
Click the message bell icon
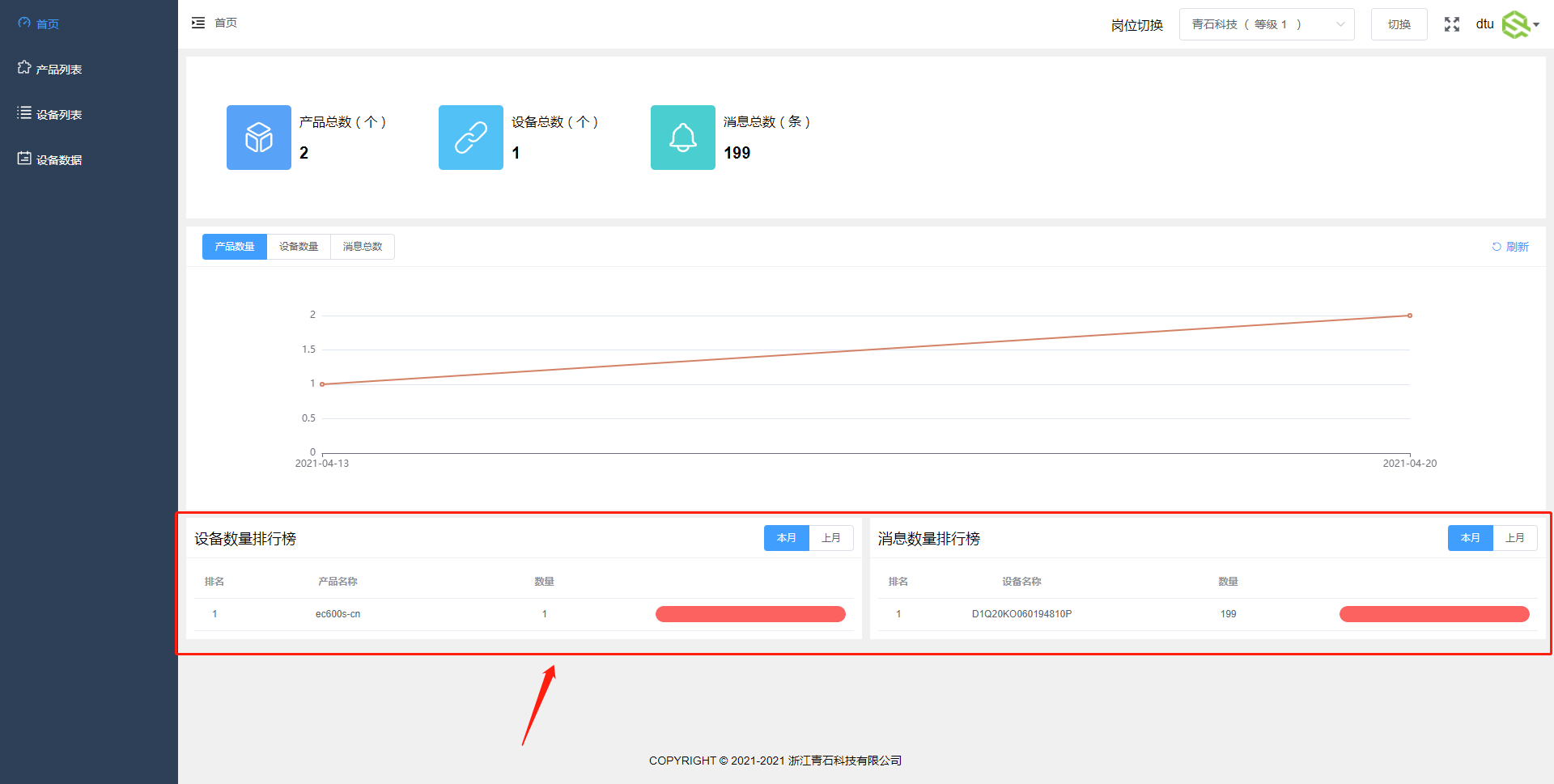(683, 138)
